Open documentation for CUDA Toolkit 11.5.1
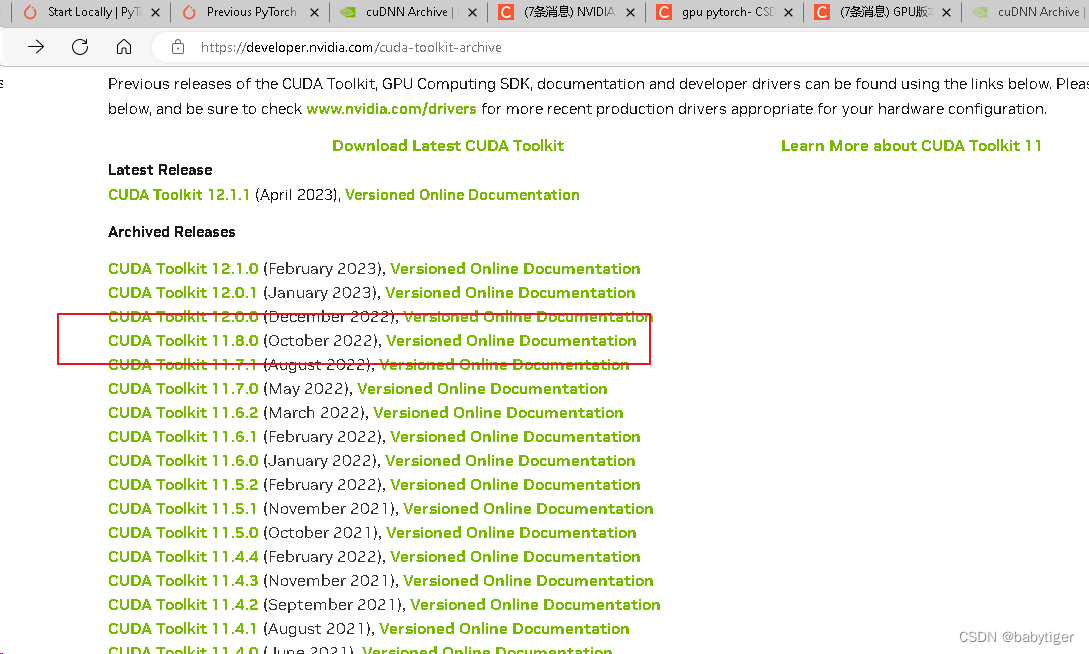The height and width of the screenshot is (654, 1089). pyautogui.click(x=528, y=509)
